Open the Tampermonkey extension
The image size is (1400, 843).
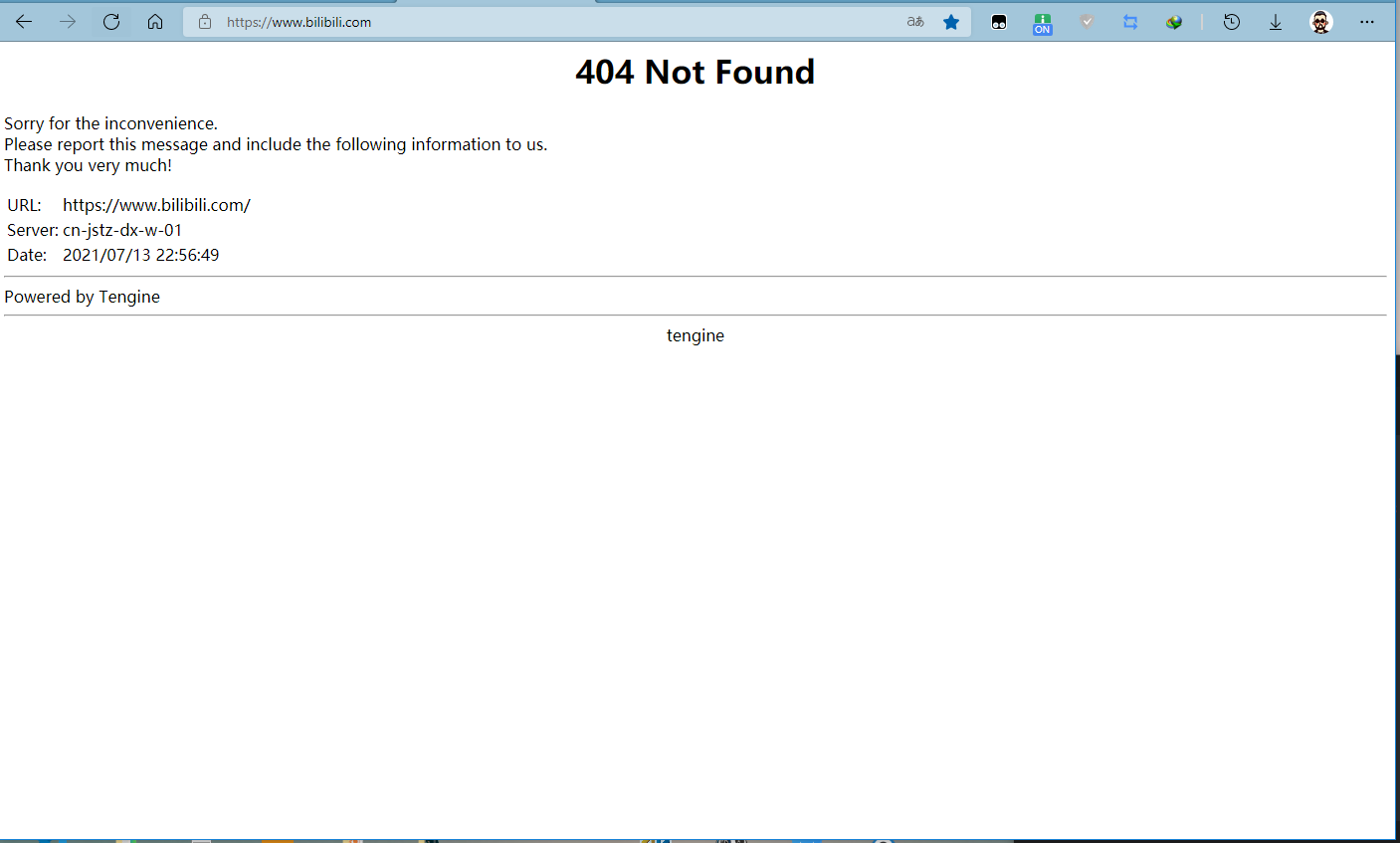[999, 22]
